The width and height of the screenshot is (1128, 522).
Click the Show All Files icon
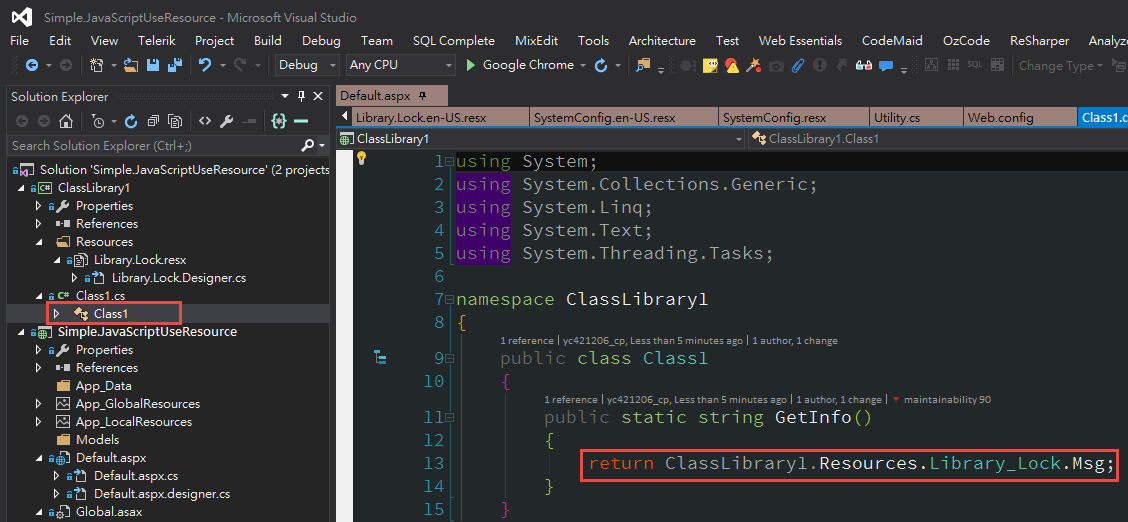pyautogui.click(x=175, y=121)
